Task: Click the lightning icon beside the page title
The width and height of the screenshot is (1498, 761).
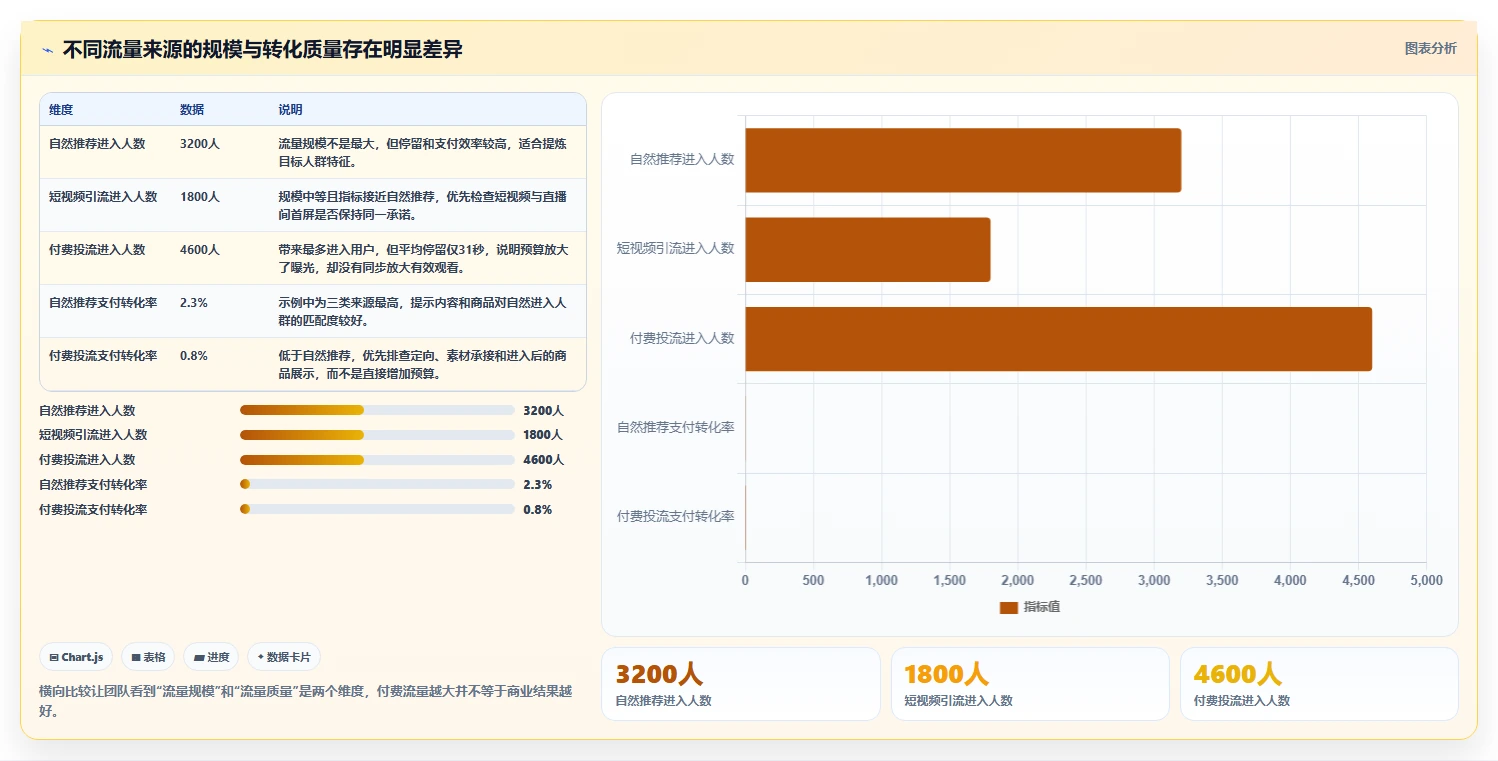Action: (47, 50)
